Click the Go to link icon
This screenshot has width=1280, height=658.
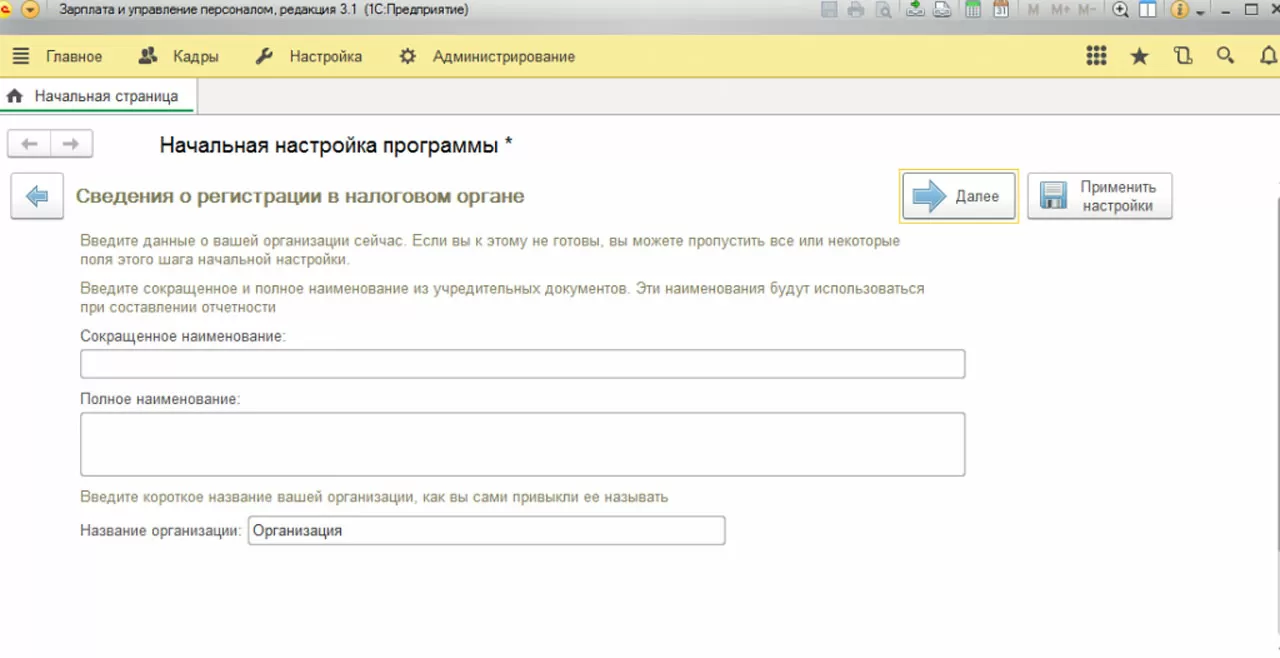coord(942,10)
